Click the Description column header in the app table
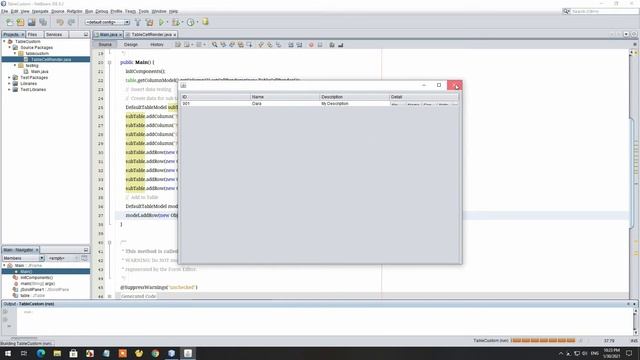Viewport: 640px width, 360px height. [x=354, y=97]
